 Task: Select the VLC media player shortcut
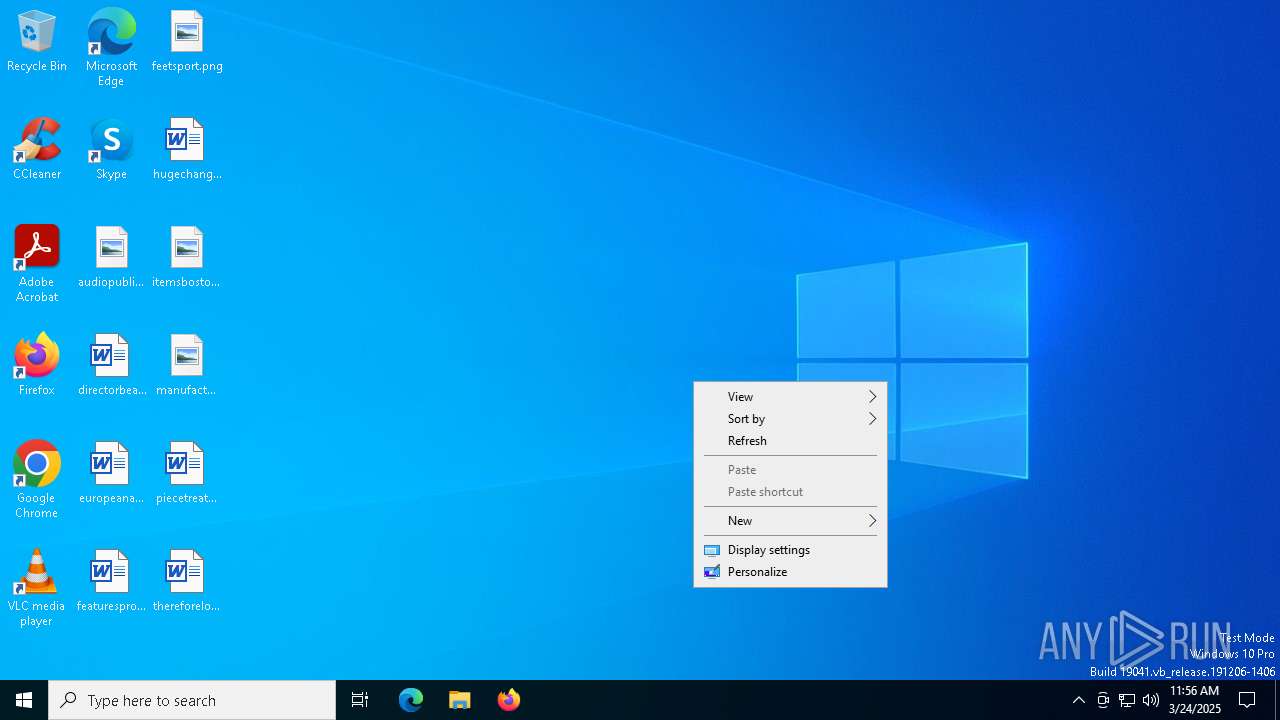37,588
